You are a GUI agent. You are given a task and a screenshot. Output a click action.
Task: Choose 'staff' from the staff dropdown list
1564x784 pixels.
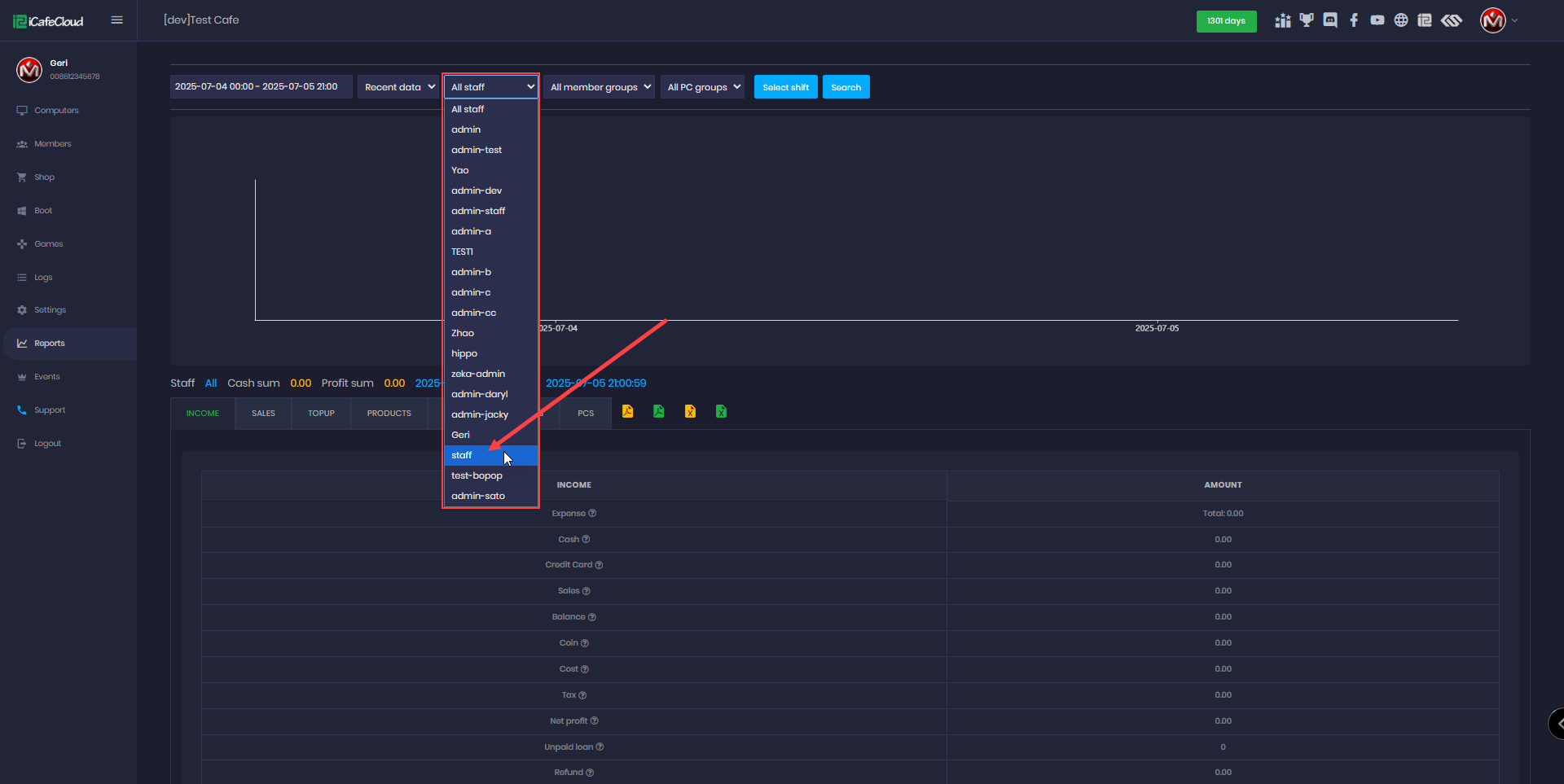click(x=462, y=455)
